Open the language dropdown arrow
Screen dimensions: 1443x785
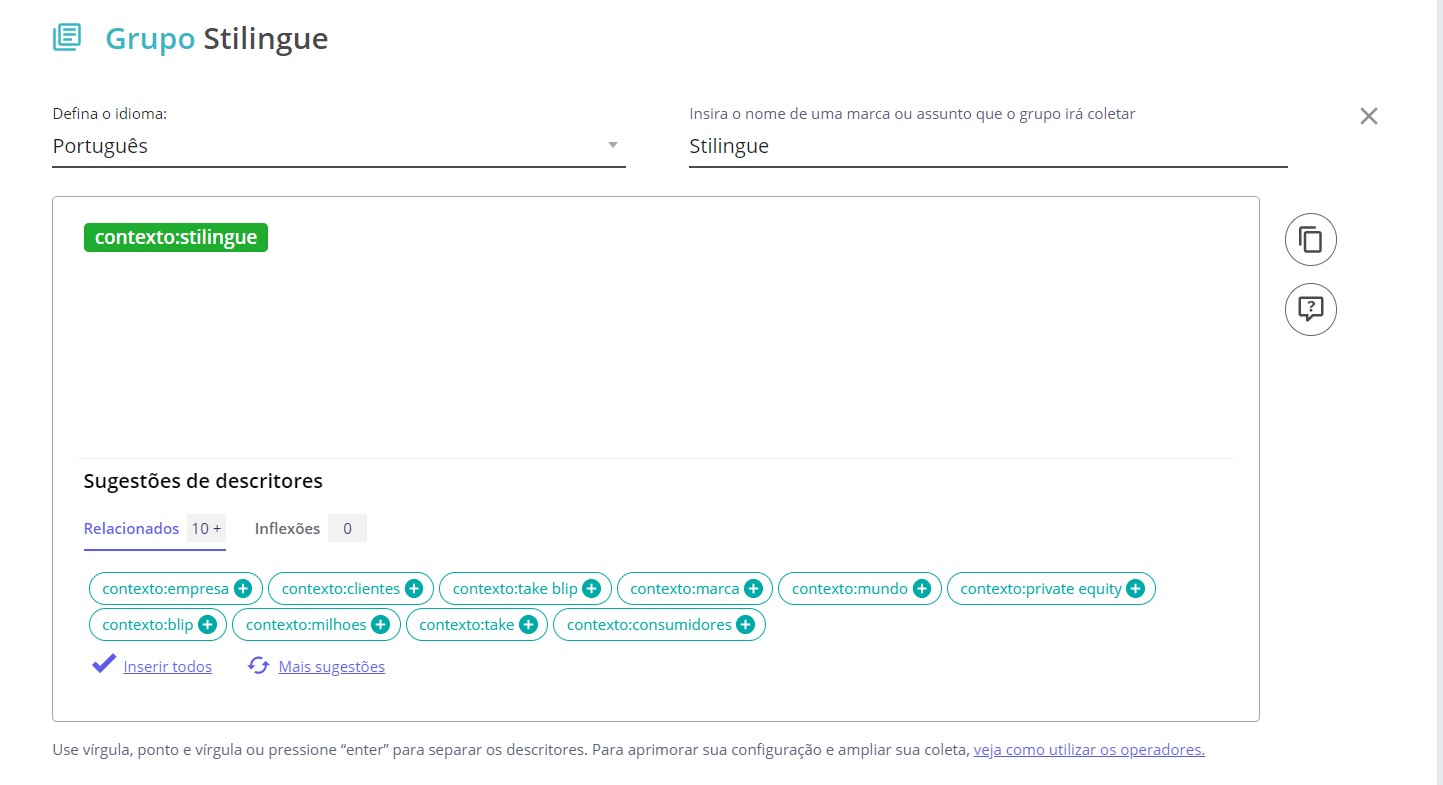point(613,146)
